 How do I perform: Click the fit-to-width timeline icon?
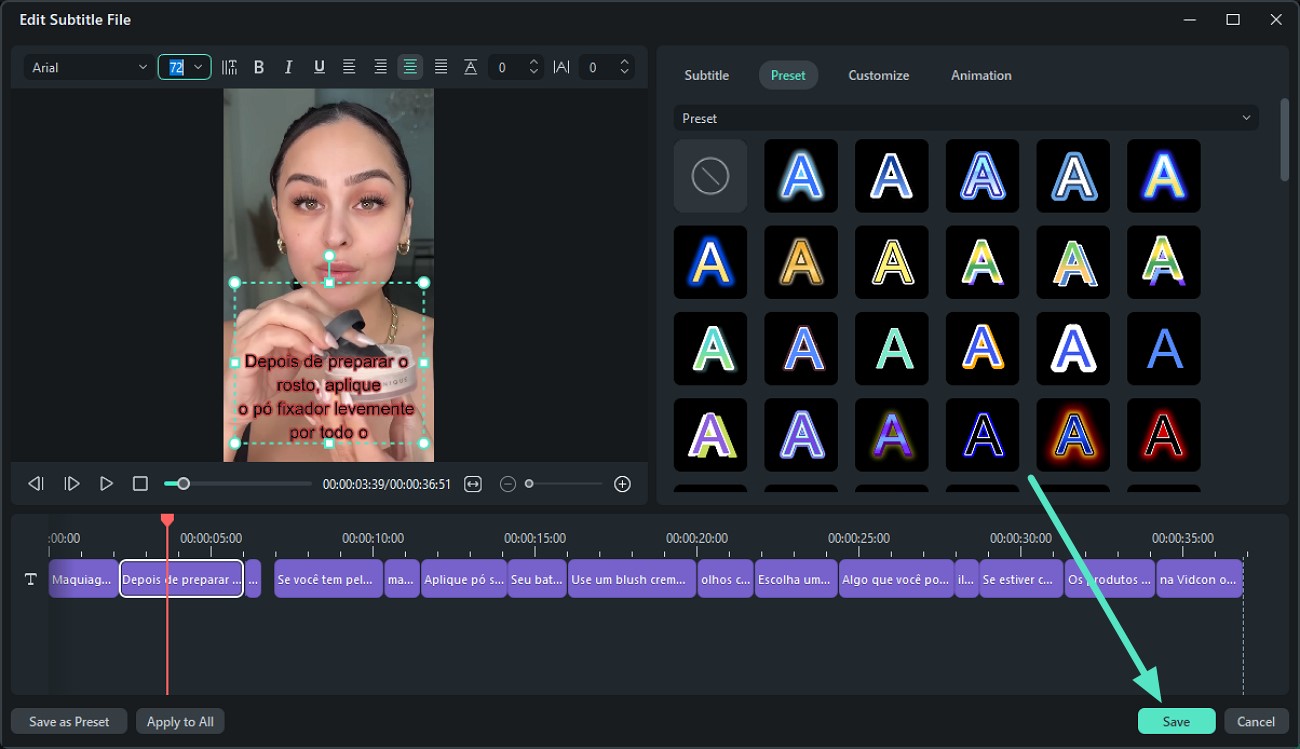(473, 484)
